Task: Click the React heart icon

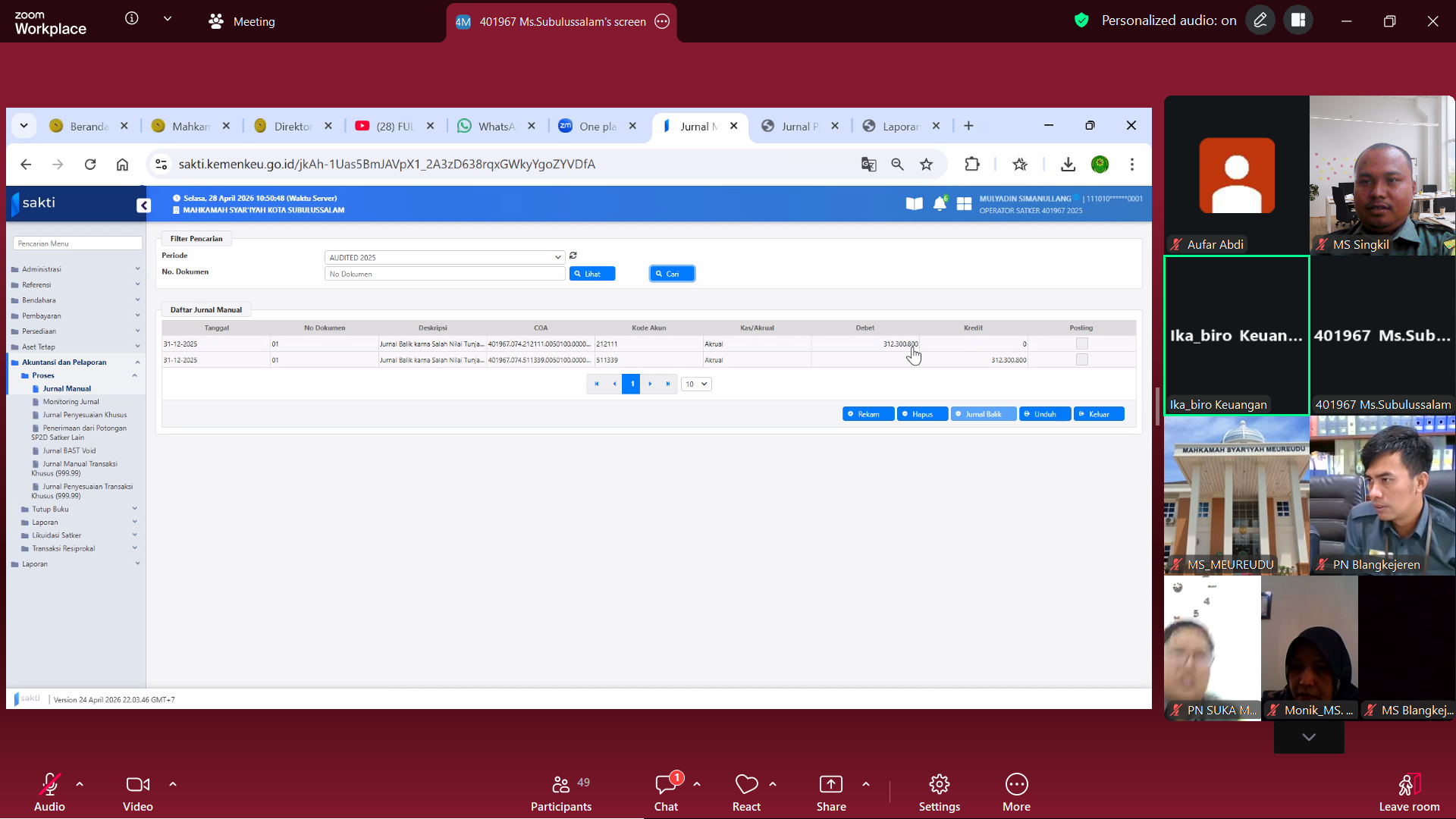Action: pyautogui.click(x=746, y=792)
